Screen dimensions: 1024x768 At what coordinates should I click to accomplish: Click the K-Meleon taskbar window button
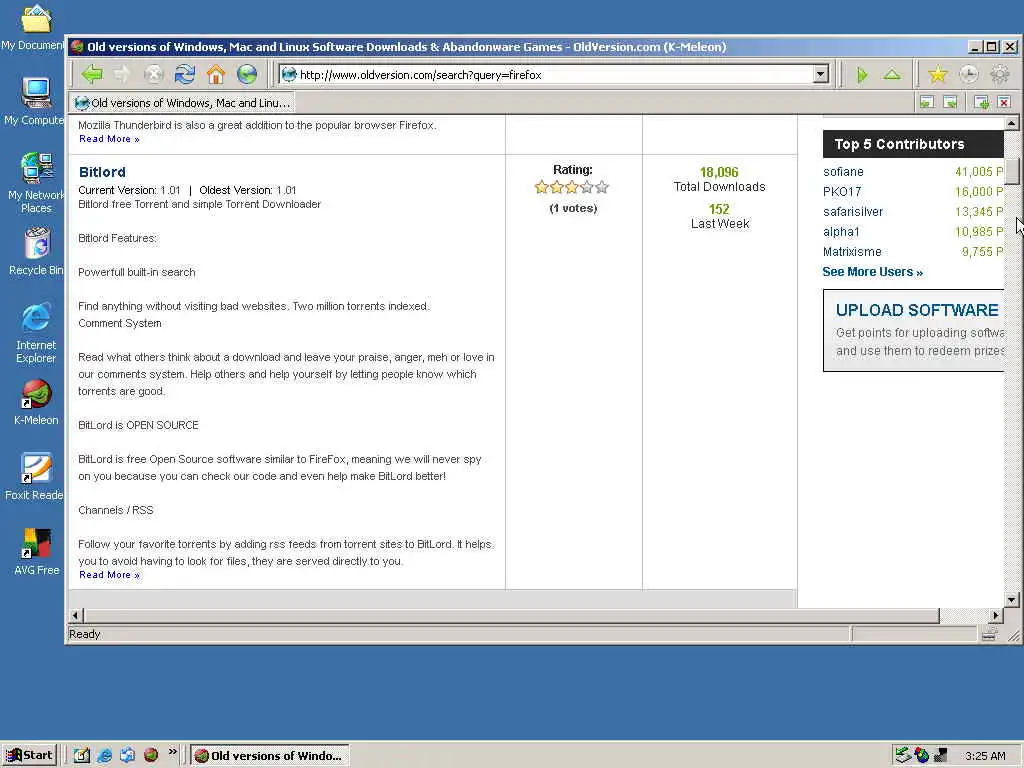pos(270,756)
